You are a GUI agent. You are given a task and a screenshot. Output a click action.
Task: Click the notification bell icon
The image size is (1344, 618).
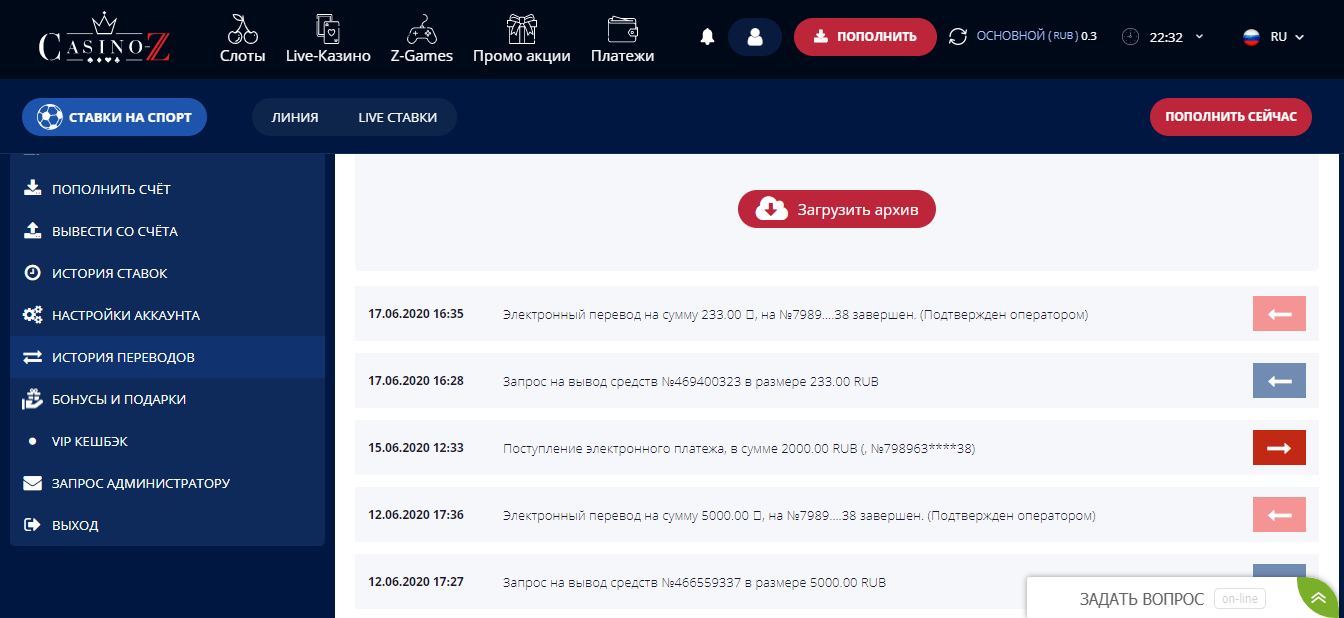click(x=708, y=37)
